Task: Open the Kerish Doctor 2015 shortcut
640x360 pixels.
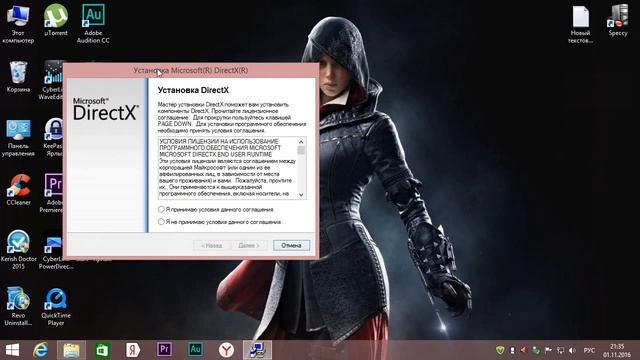Action: 18,250
